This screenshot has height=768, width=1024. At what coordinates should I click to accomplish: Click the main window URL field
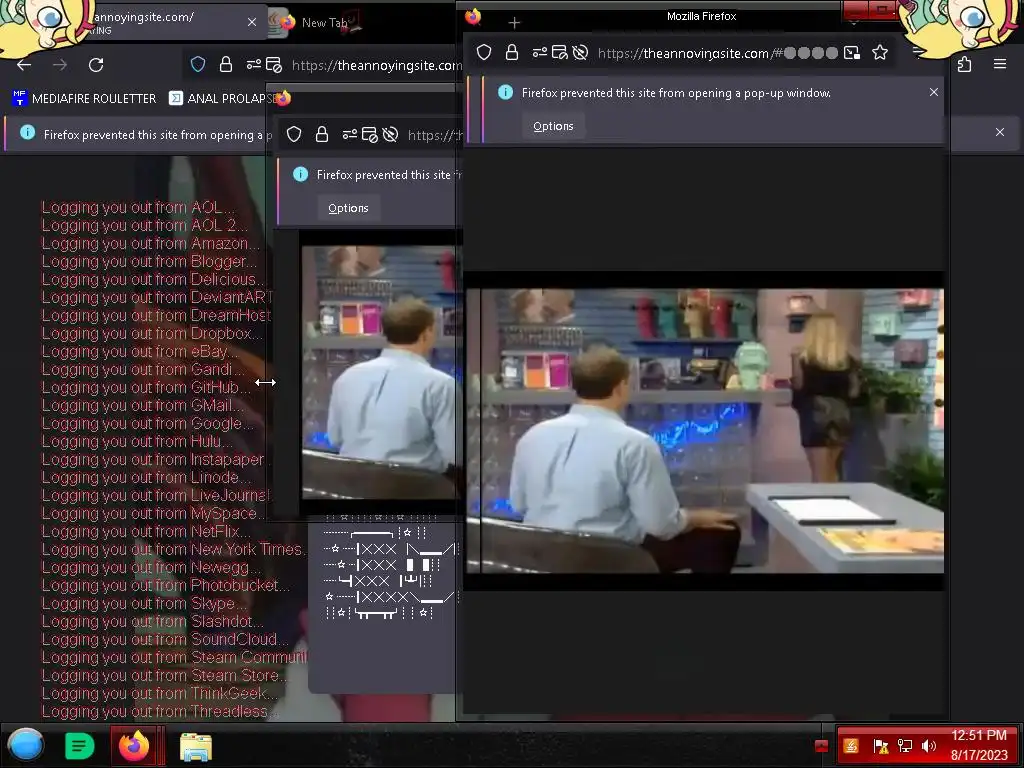point(376,65)
